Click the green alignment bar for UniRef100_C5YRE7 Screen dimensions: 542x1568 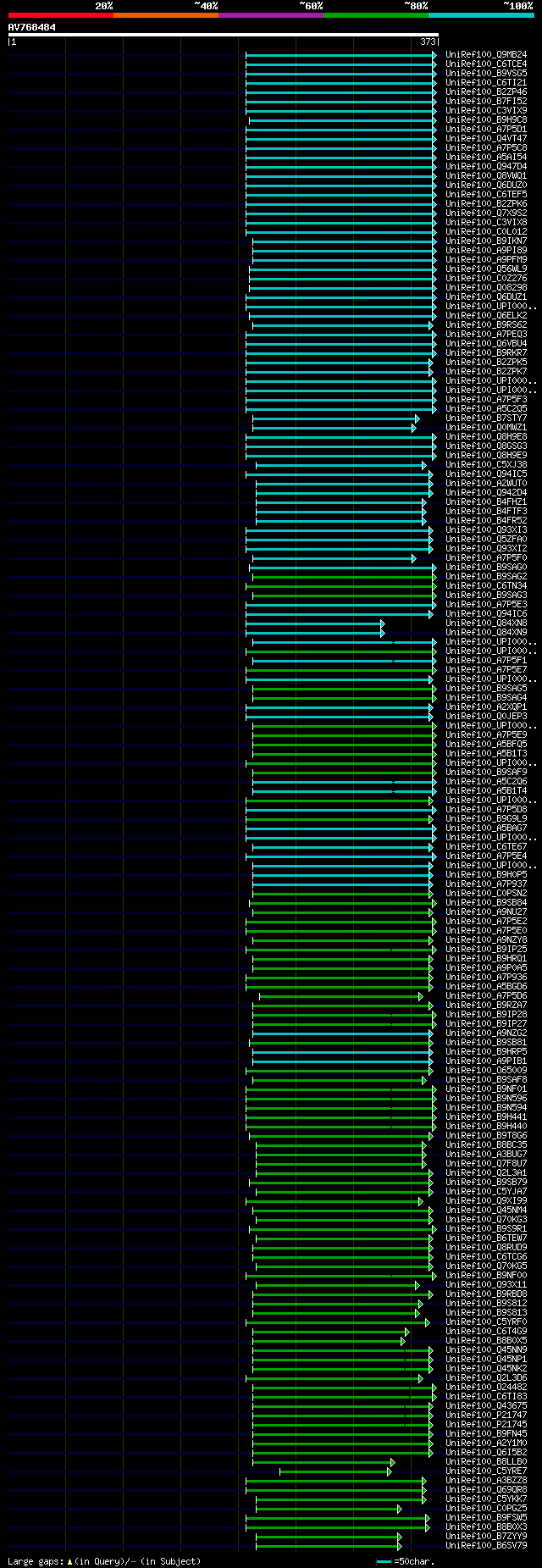(335, 1471)
